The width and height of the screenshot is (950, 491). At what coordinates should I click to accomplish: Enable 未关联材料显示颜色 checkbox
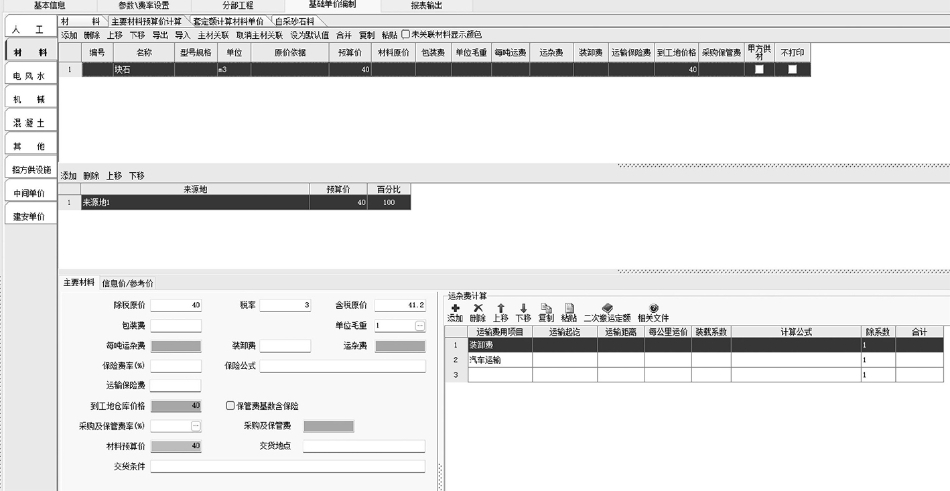406,34
